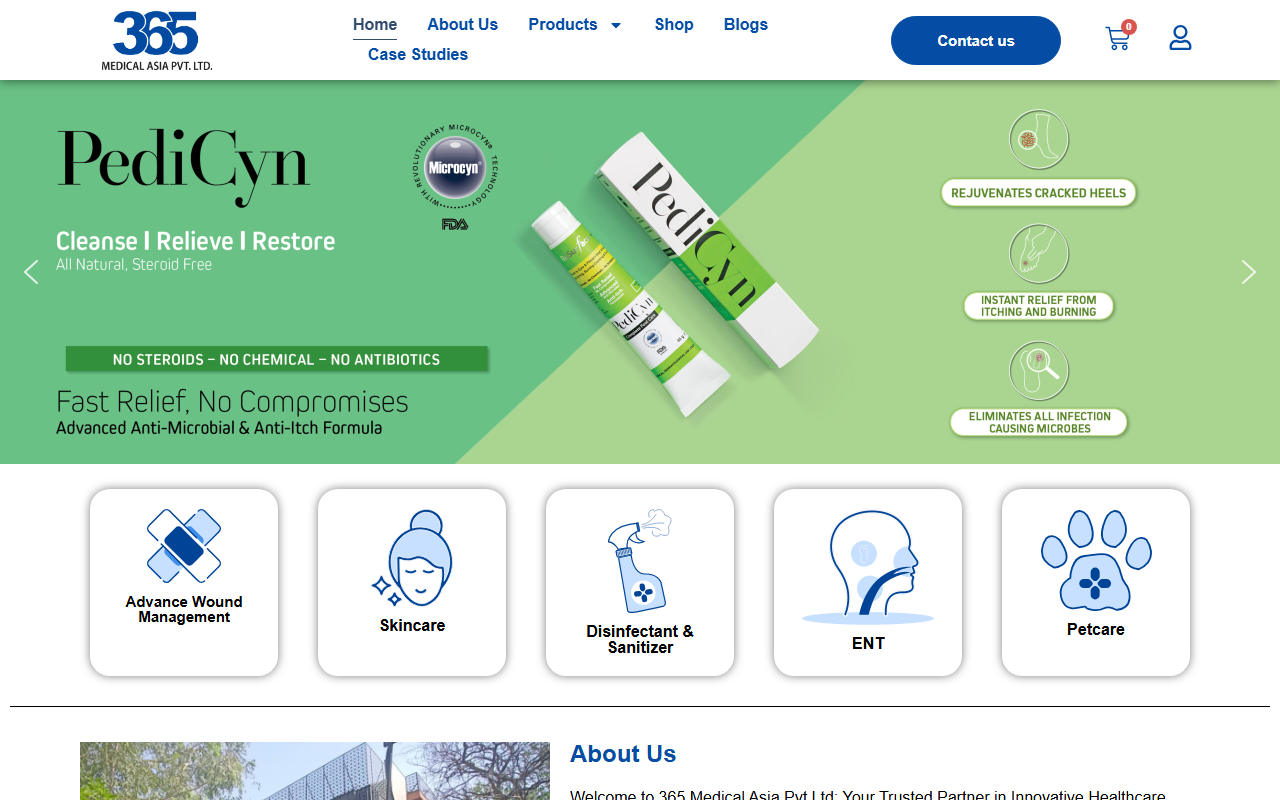The height and width of the screenshot is (800, 1280).
Task: Click 'All Natural, Steroid Free' subtitle
Action: pos(134,265)
